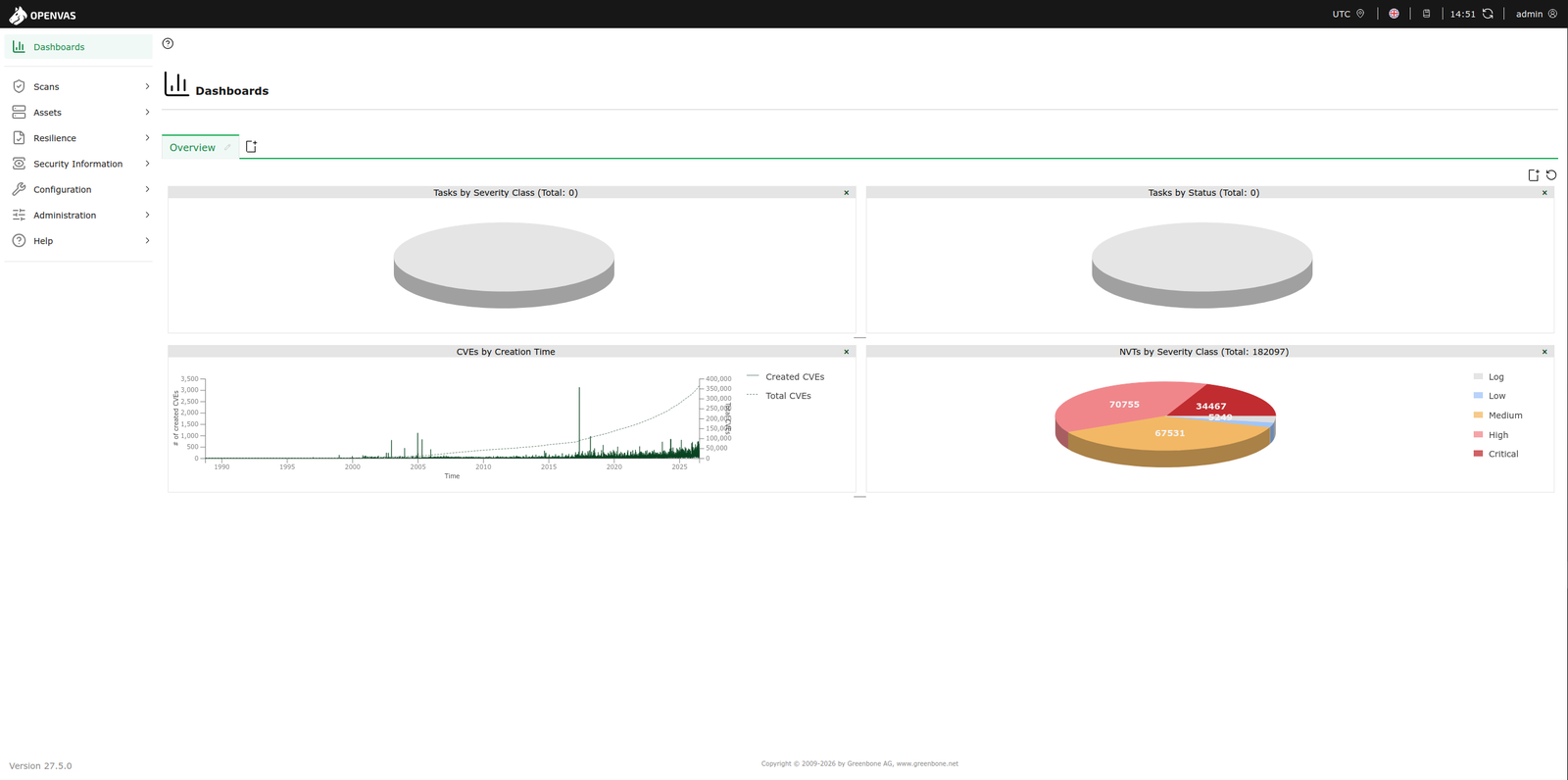Click the Log legend color swatch

1478,376
